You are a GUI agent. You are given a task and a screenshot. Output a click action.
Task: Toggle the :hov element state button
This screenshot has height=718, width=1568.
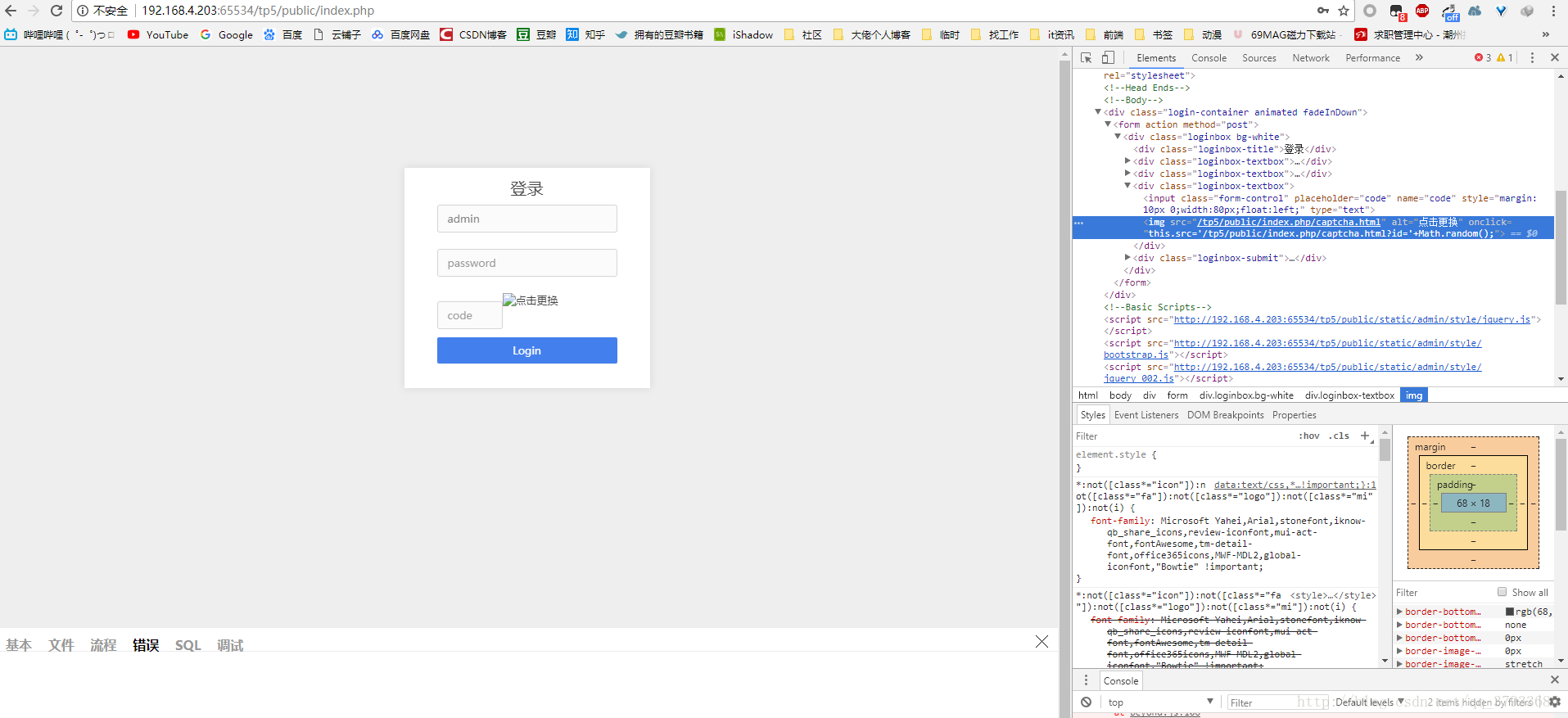(1309, 436)
